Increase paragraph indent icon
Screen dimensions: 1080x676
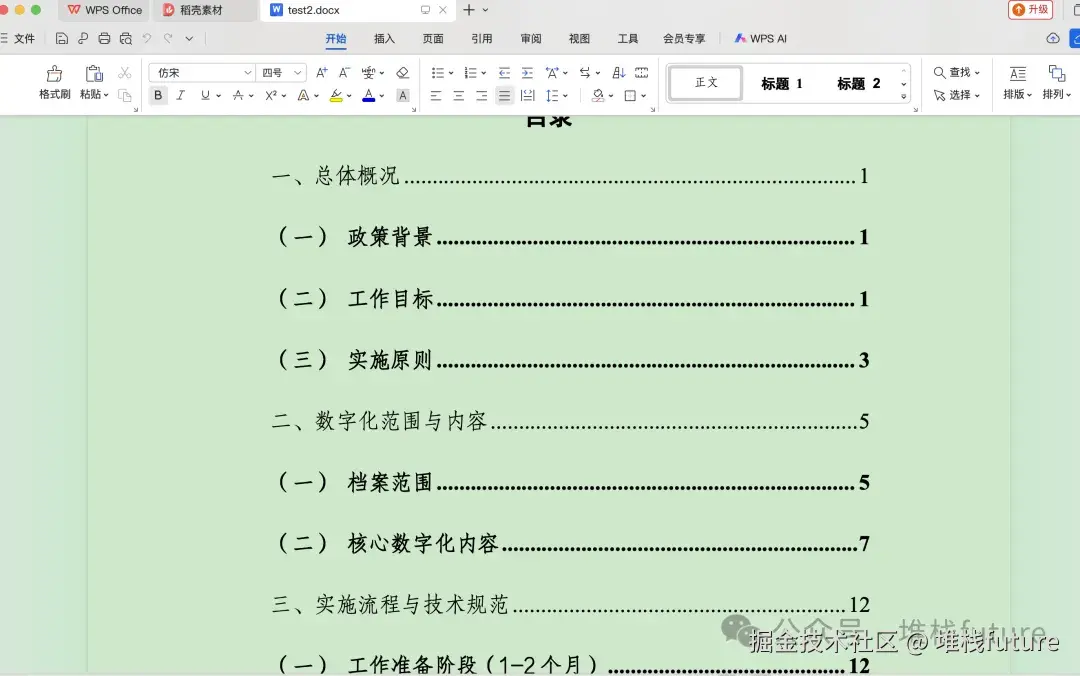coord(527,72)
